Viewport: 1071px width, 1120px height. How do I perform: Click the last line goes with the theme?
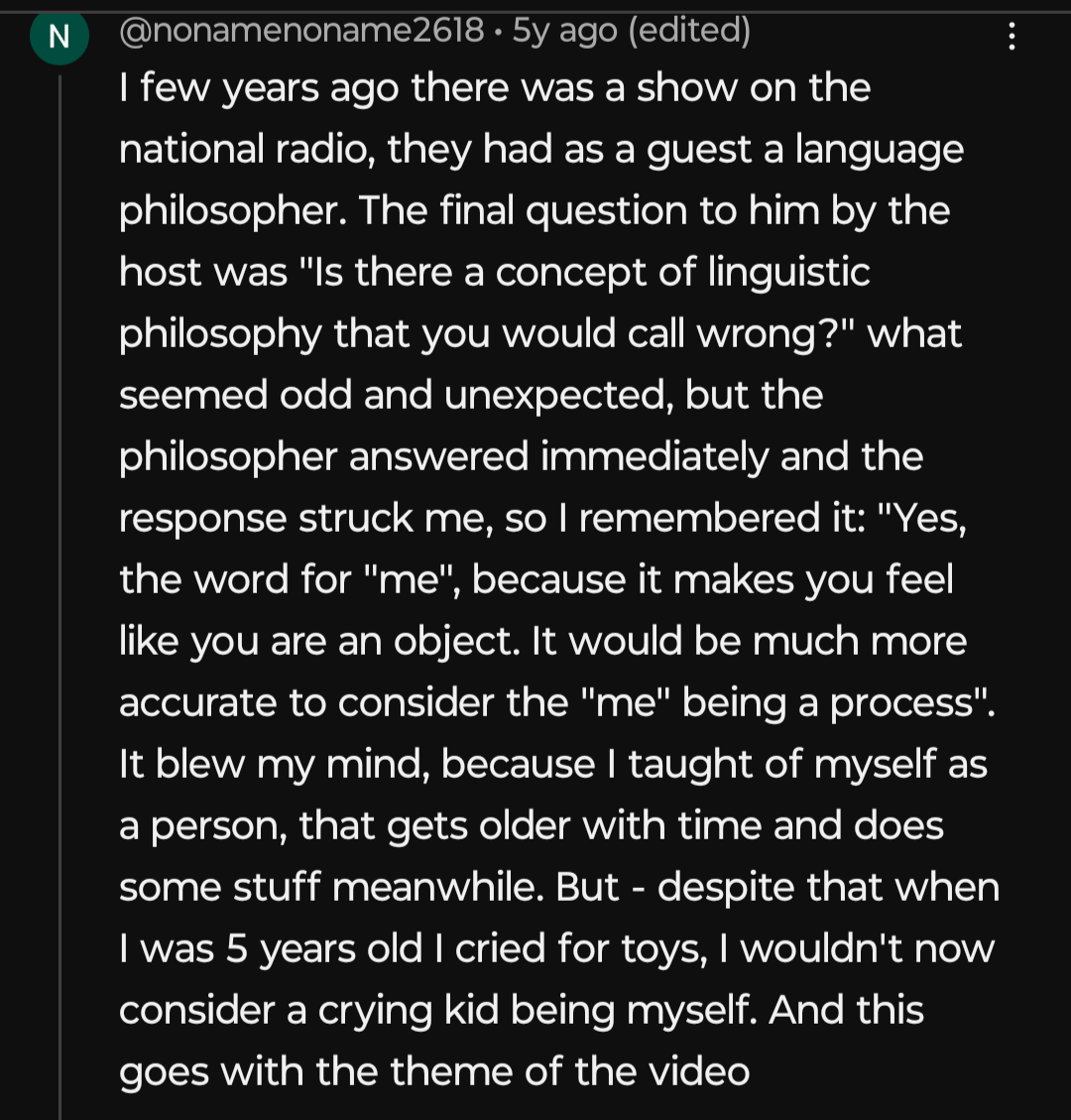pyautogui.click(x=434, y=1072)
